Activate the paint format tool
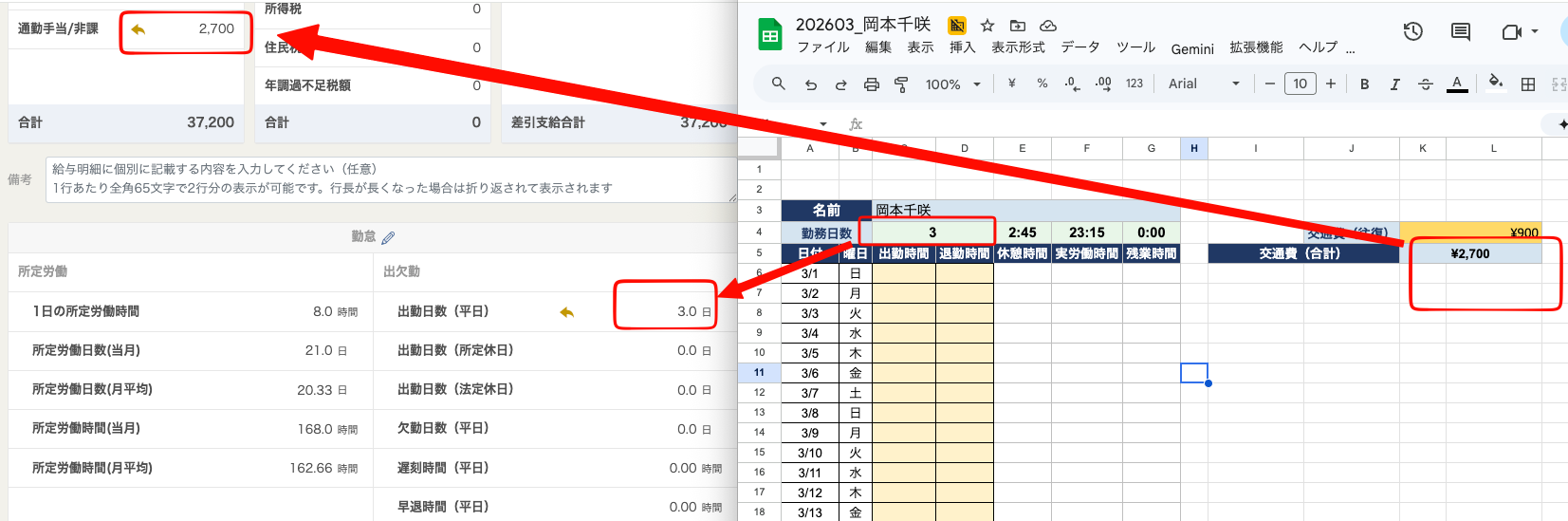1568x521 pixels. [901, 84]
